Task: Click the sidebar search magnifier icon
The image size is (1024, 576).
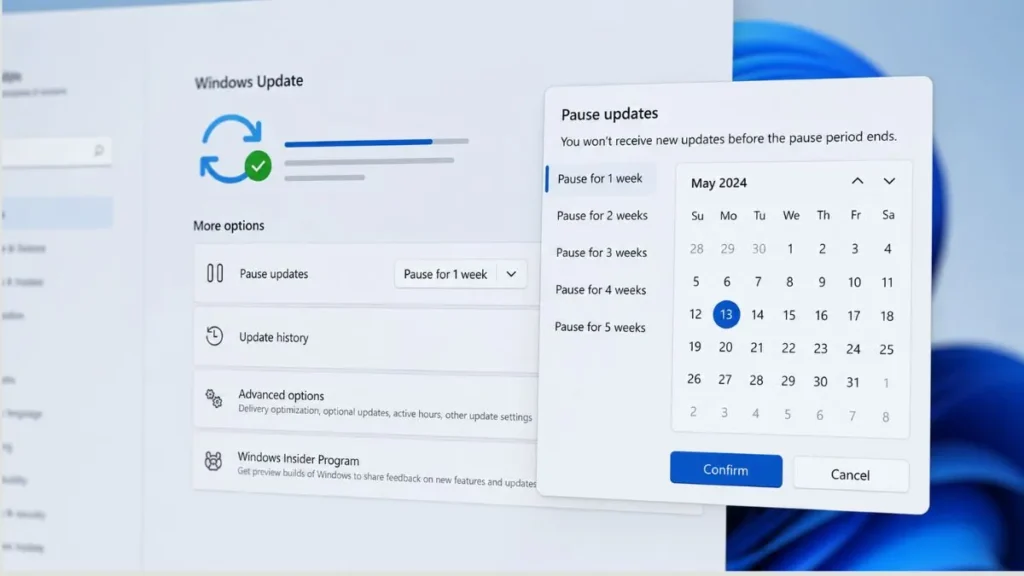Action: [x=97, y=150]
